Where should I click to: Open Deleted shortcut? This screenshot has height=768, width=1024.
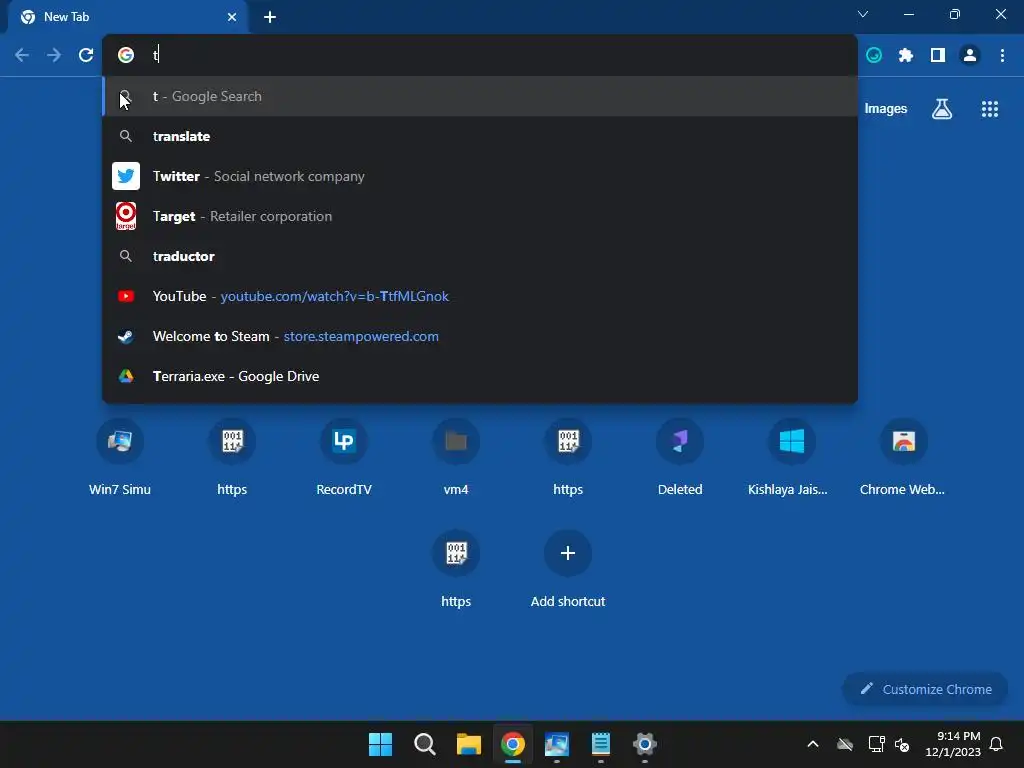[680, 457]
